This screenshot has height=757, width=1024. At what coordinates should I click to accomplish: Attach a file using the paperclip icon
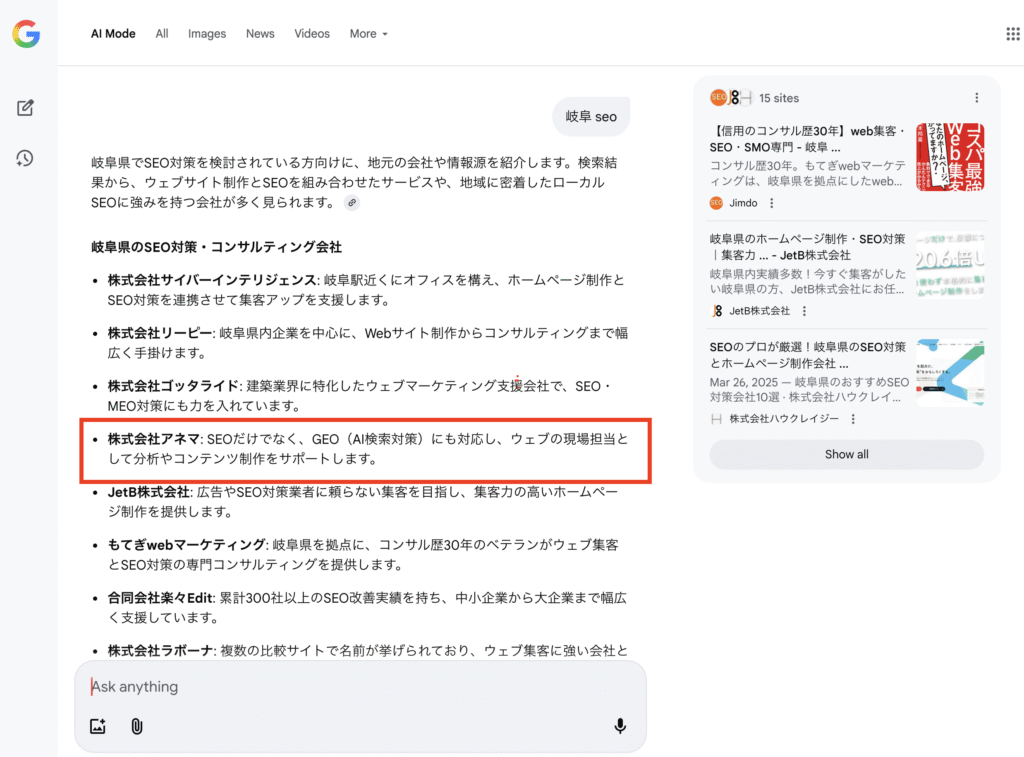136,727
